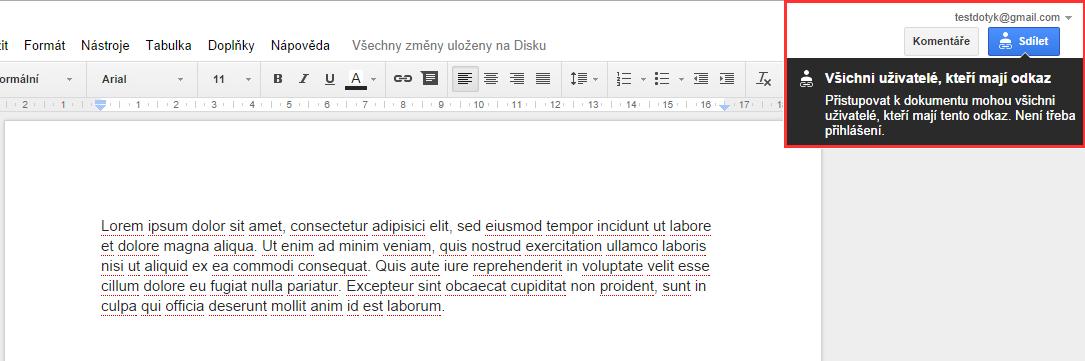Click the share-link icon in the tooltip
Screen dimensions: 1085x361
(805, 79)
